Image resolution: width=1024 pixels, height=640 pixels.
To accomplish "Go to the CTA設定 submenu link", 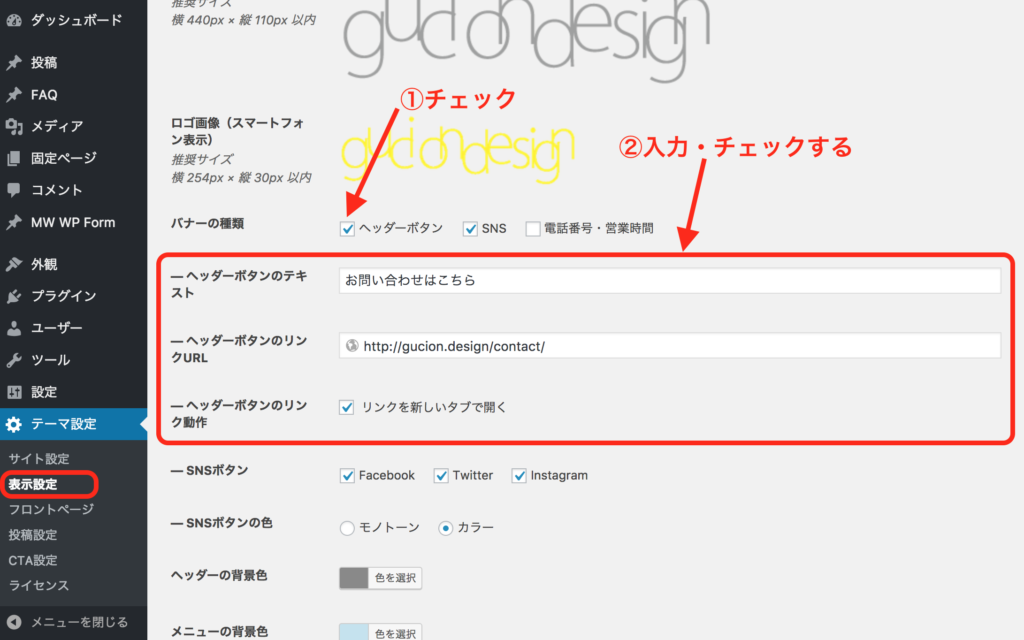I will tap(33, 560).
